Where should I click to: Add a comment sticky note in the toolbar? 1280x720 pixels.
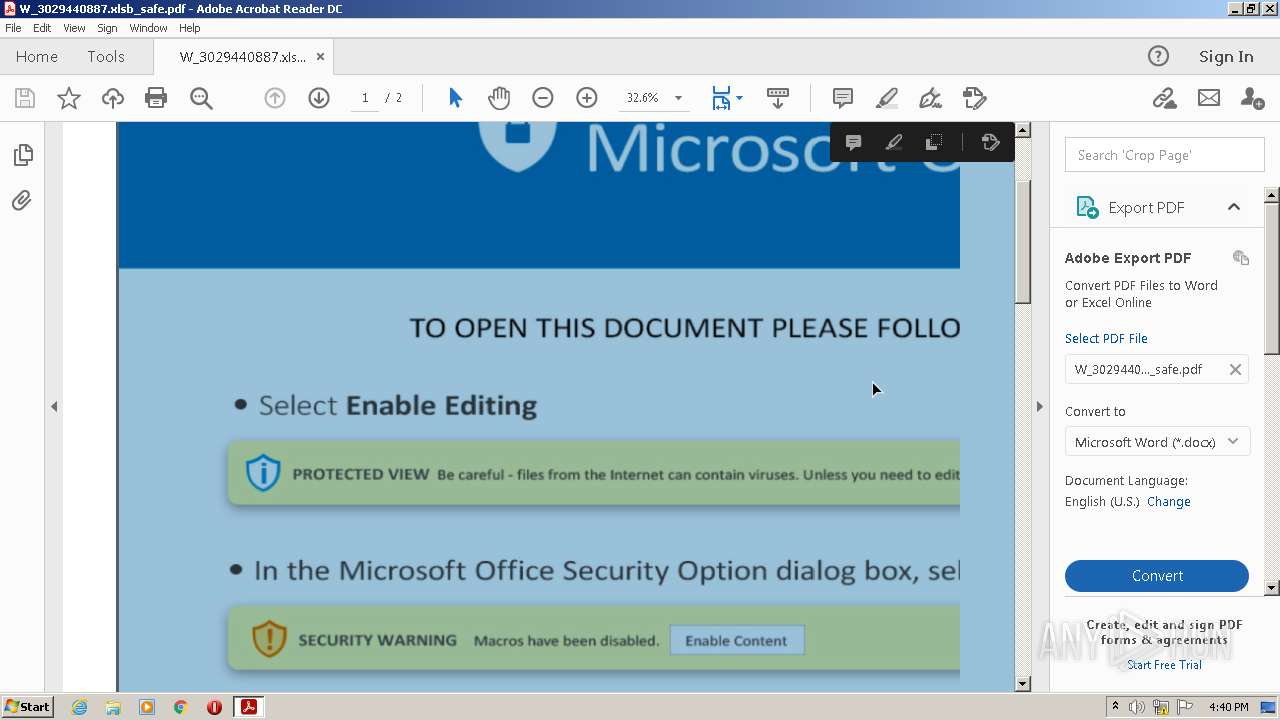(x=843, y=98)
